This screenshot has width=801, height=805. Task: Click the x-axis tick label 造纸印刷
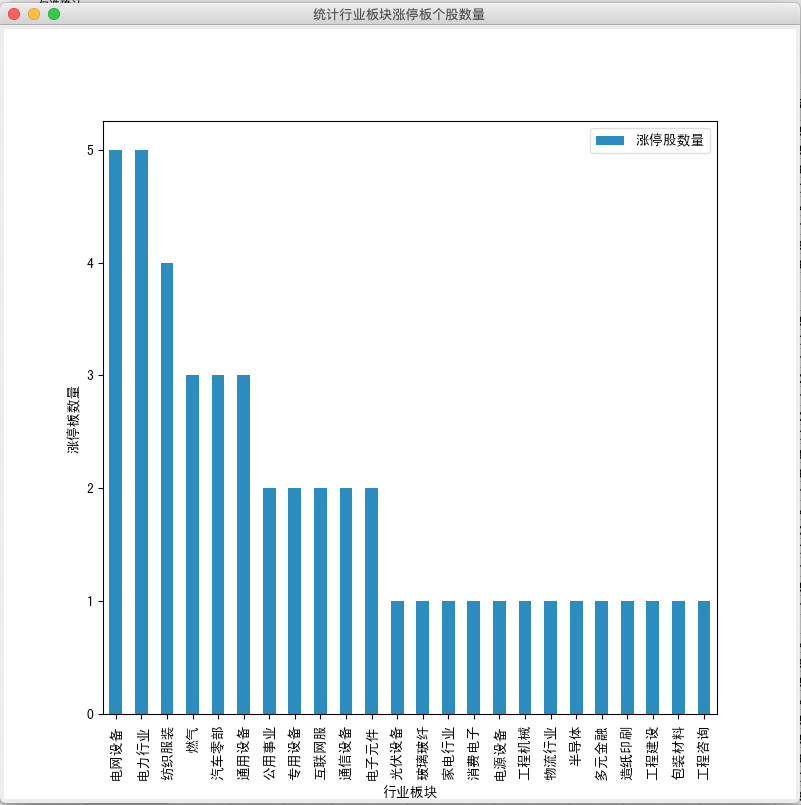tap(627, 754)
